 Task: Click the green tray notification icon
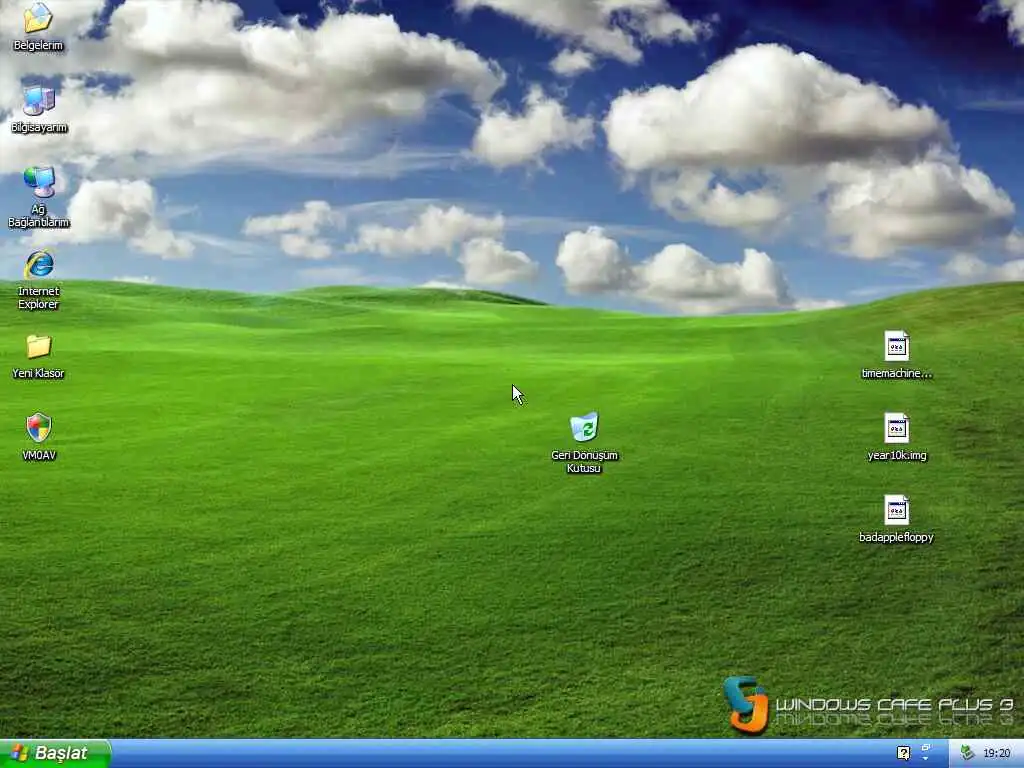(x=967, y=753)
